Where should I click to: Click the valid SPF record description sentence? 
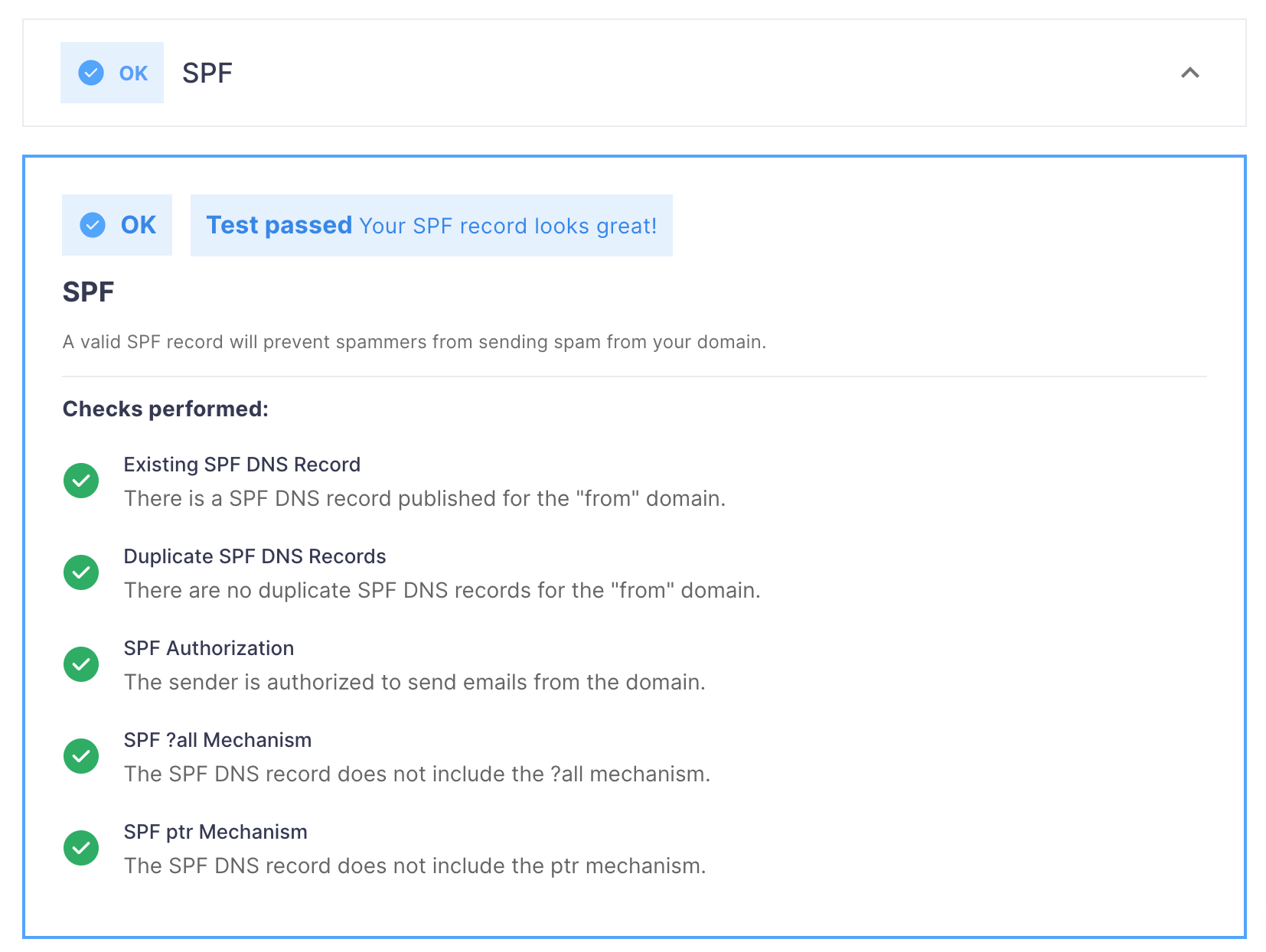(x=414, y=342)
